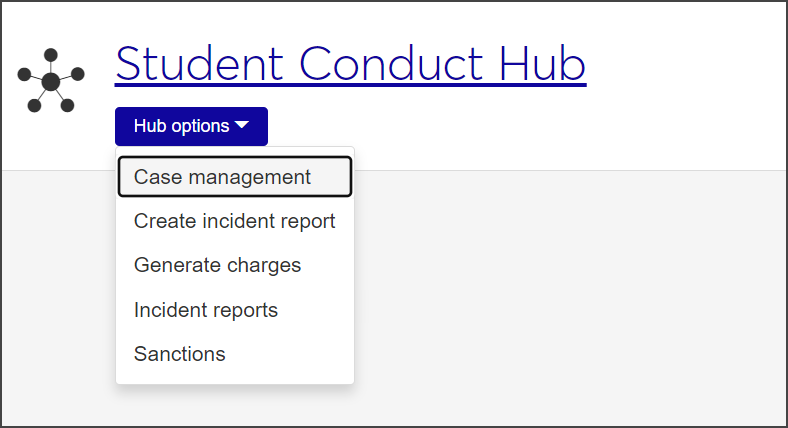Click the caret arrow on Hub options
Viewport: 788px width, 428px height.
click(x=243, y=126)
